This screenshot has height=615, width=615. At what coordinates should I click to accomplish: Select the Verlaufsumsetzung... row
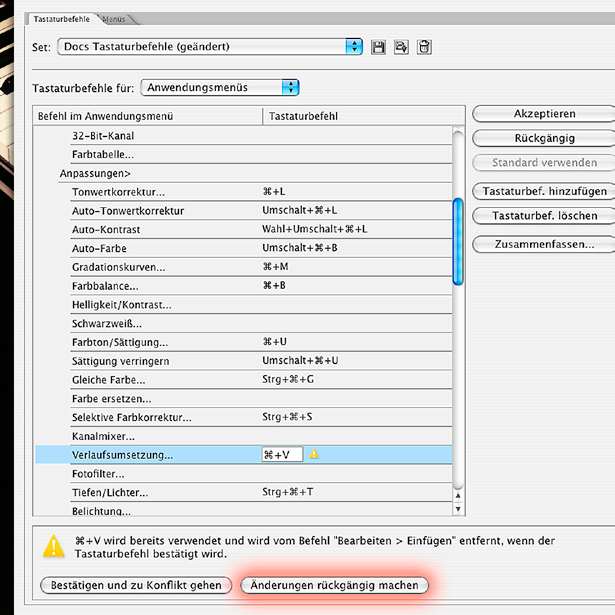click(x=244, y=455)
